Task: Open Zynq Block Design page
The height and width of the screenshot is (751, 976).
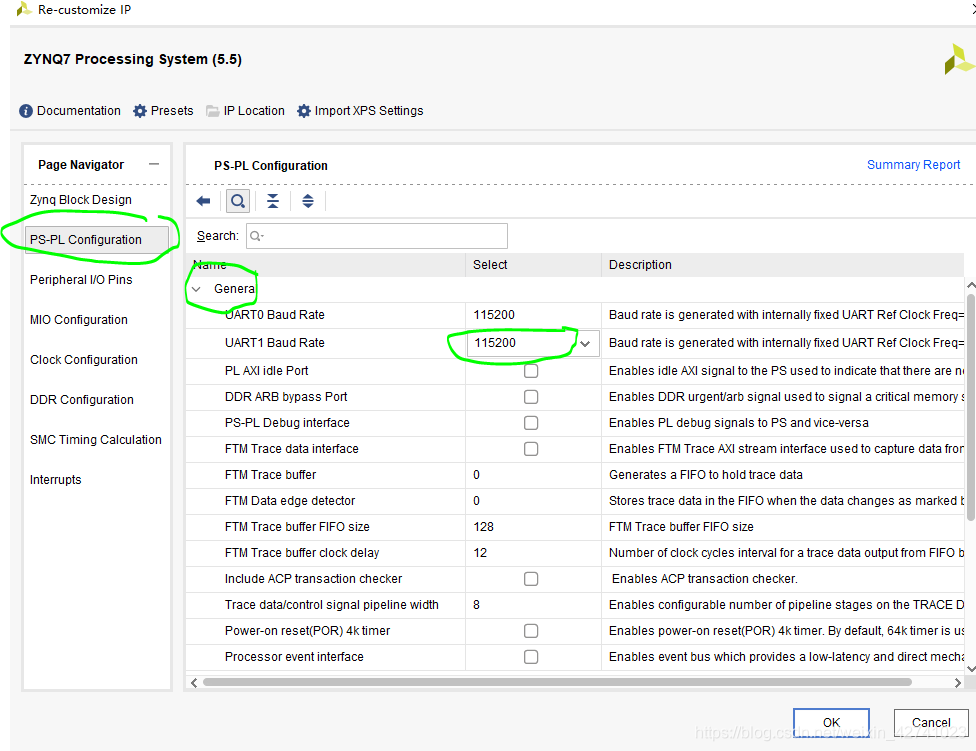Action: 81,200
